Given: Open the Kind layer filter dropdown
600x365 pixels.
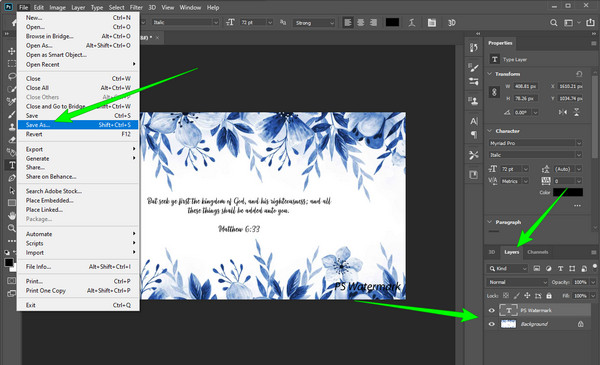Looking at the screenshot, I should 507,269.
